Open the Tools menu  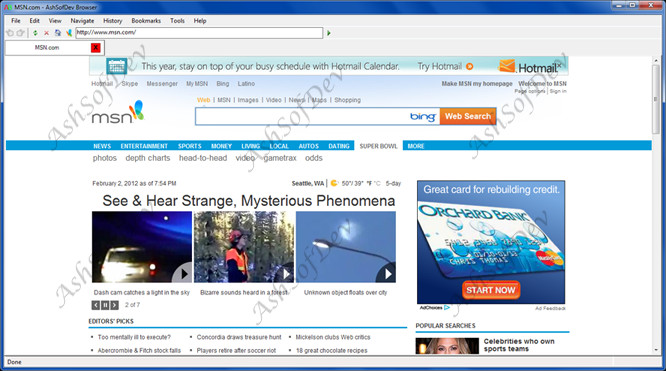coord(177,20)
